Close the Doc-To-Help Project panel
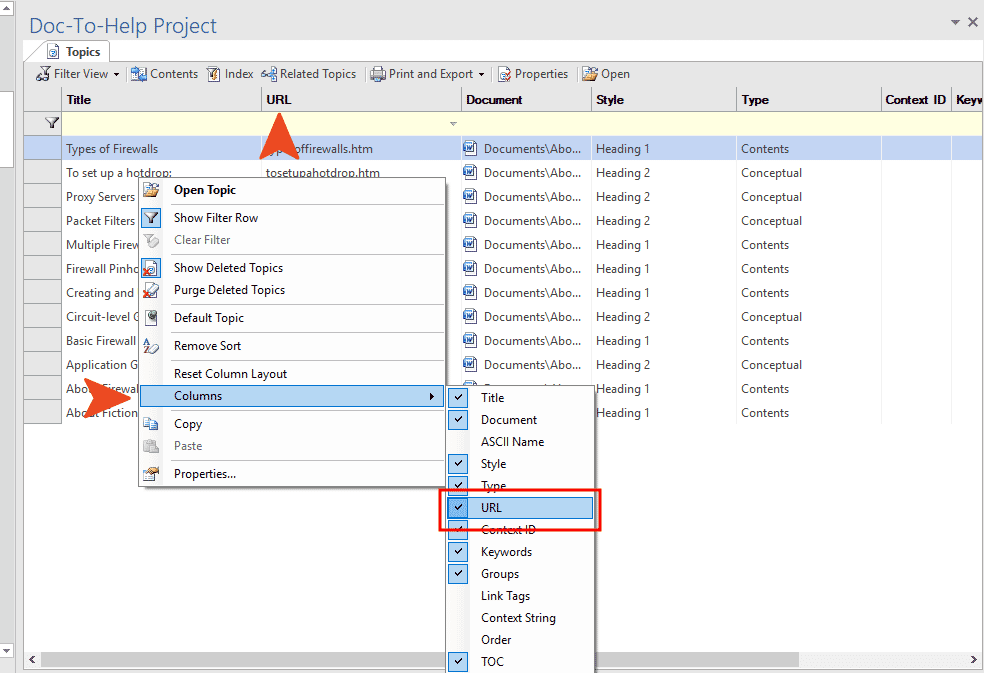Screen dimensions: 984x673 pos(973,22)
